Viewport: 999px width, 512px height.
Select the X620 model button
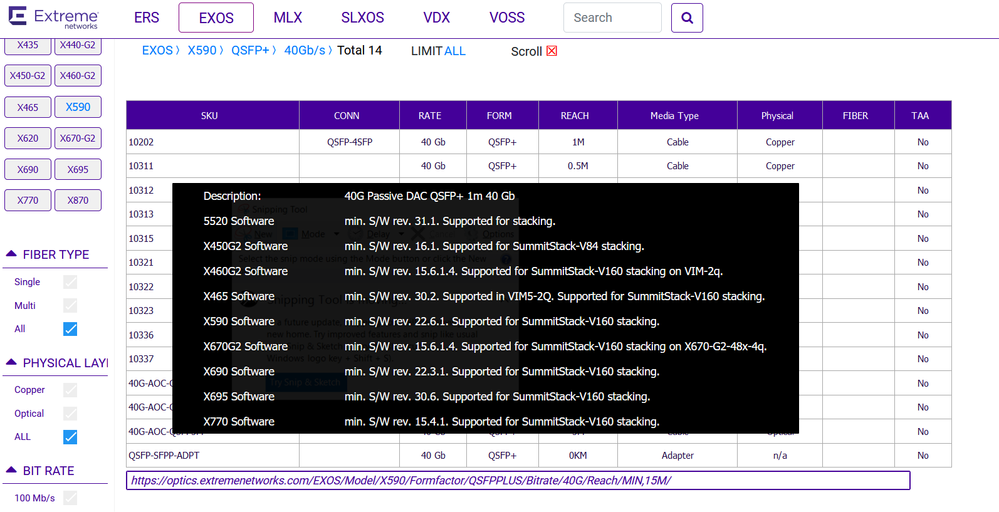27,138
